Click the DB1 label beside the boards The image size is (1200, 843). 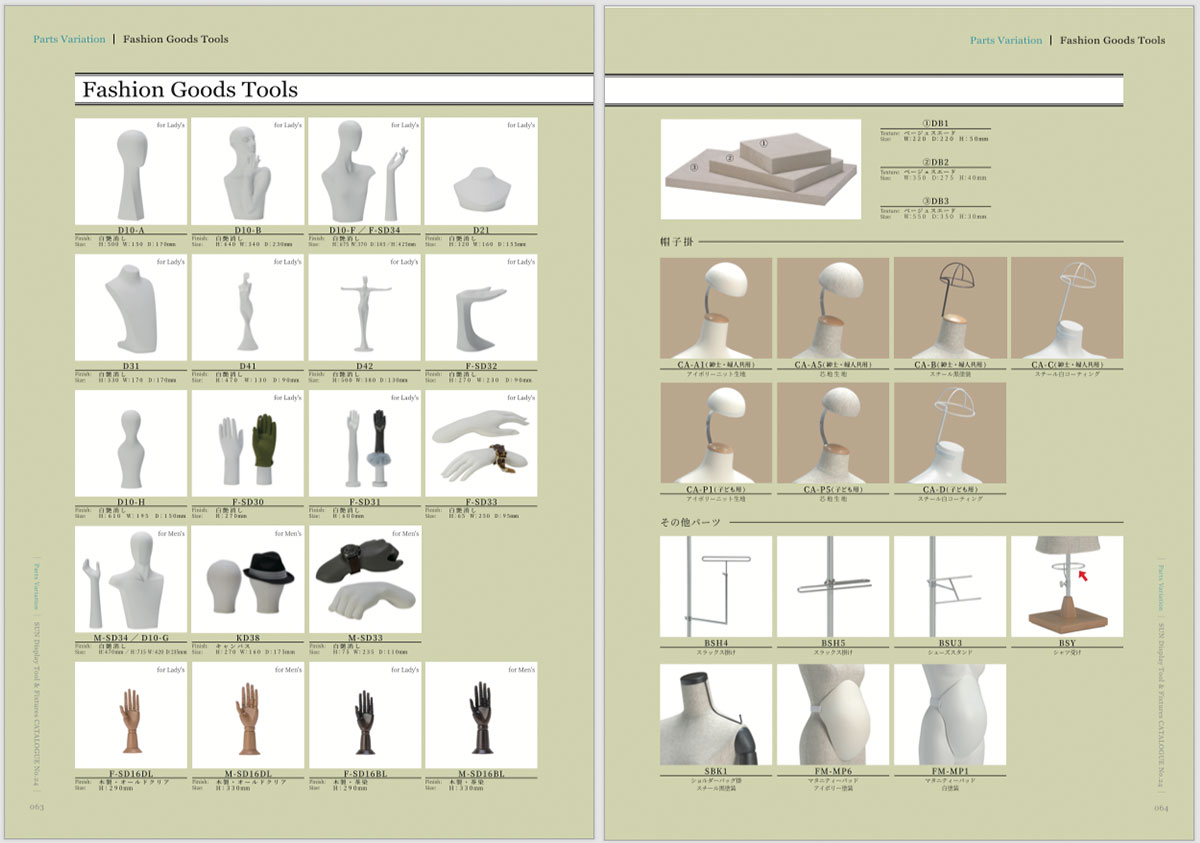pyautogui.click(x=934, y=122)
